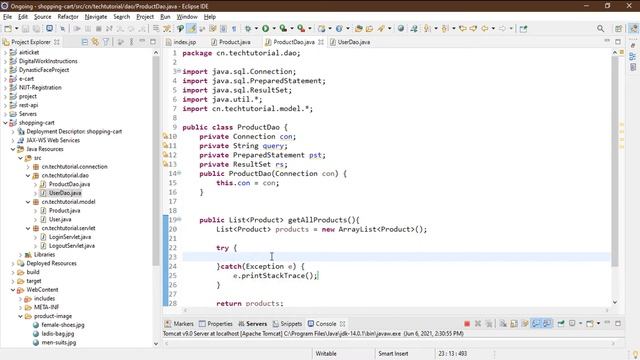The height and width of the screenshot is (360, 640).
Task: Click the Smart Insert status bar field
Action: (x=393, y=353)
